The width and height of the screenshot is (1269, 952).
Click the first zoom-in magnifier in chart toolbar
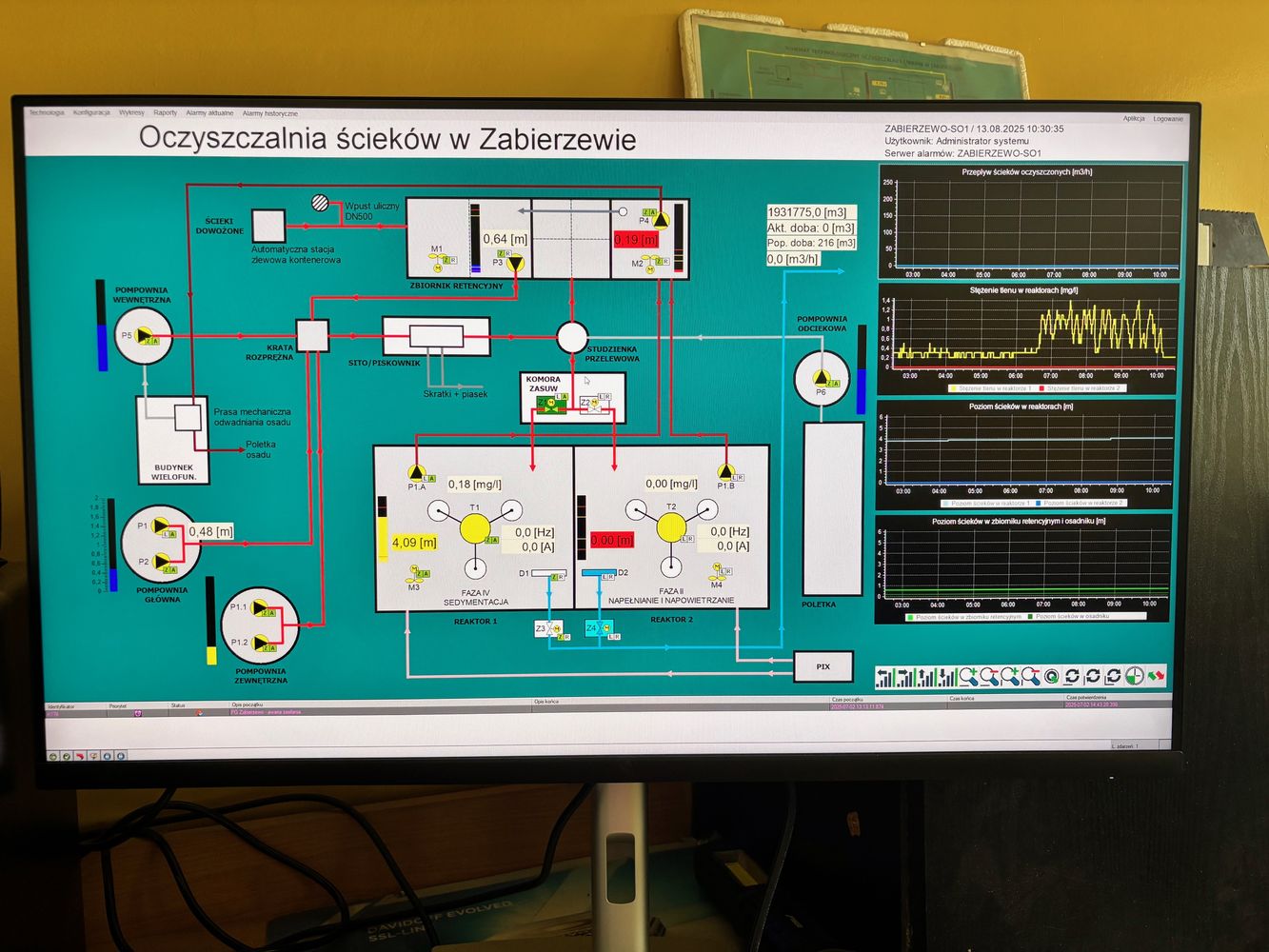pyautogui.click(x=968, y=677)
